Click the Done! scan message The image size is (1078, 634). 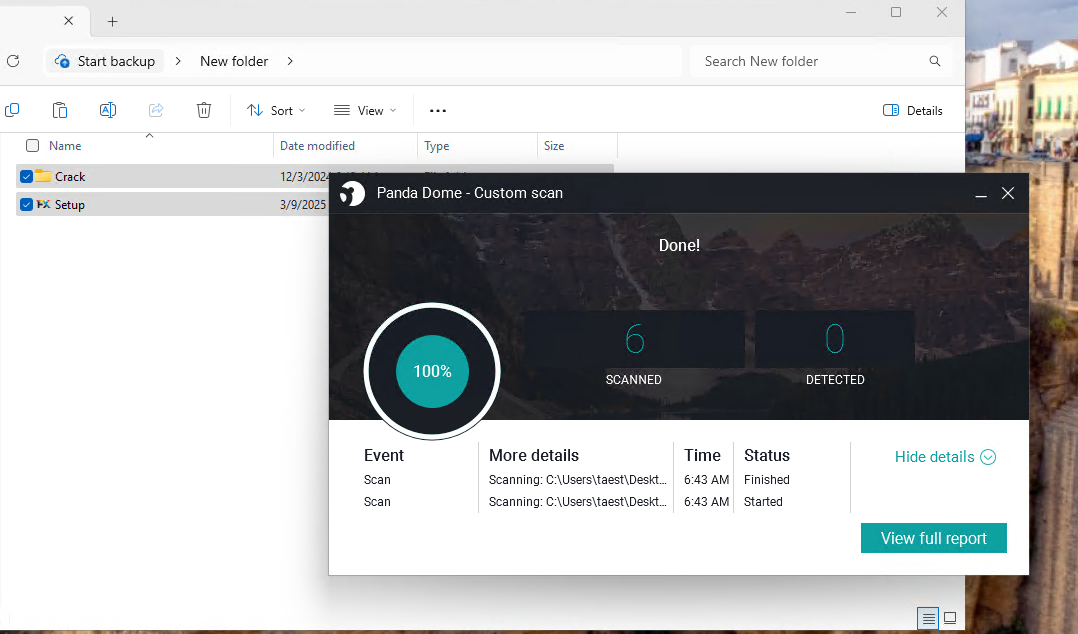(679, 245)
